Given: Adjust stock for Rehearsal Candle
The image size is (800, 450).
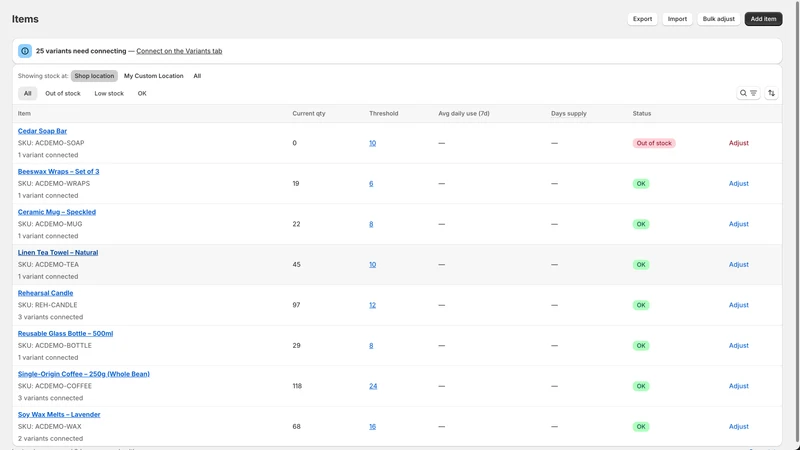Looking at the screenshot, I should coord(739,305).
